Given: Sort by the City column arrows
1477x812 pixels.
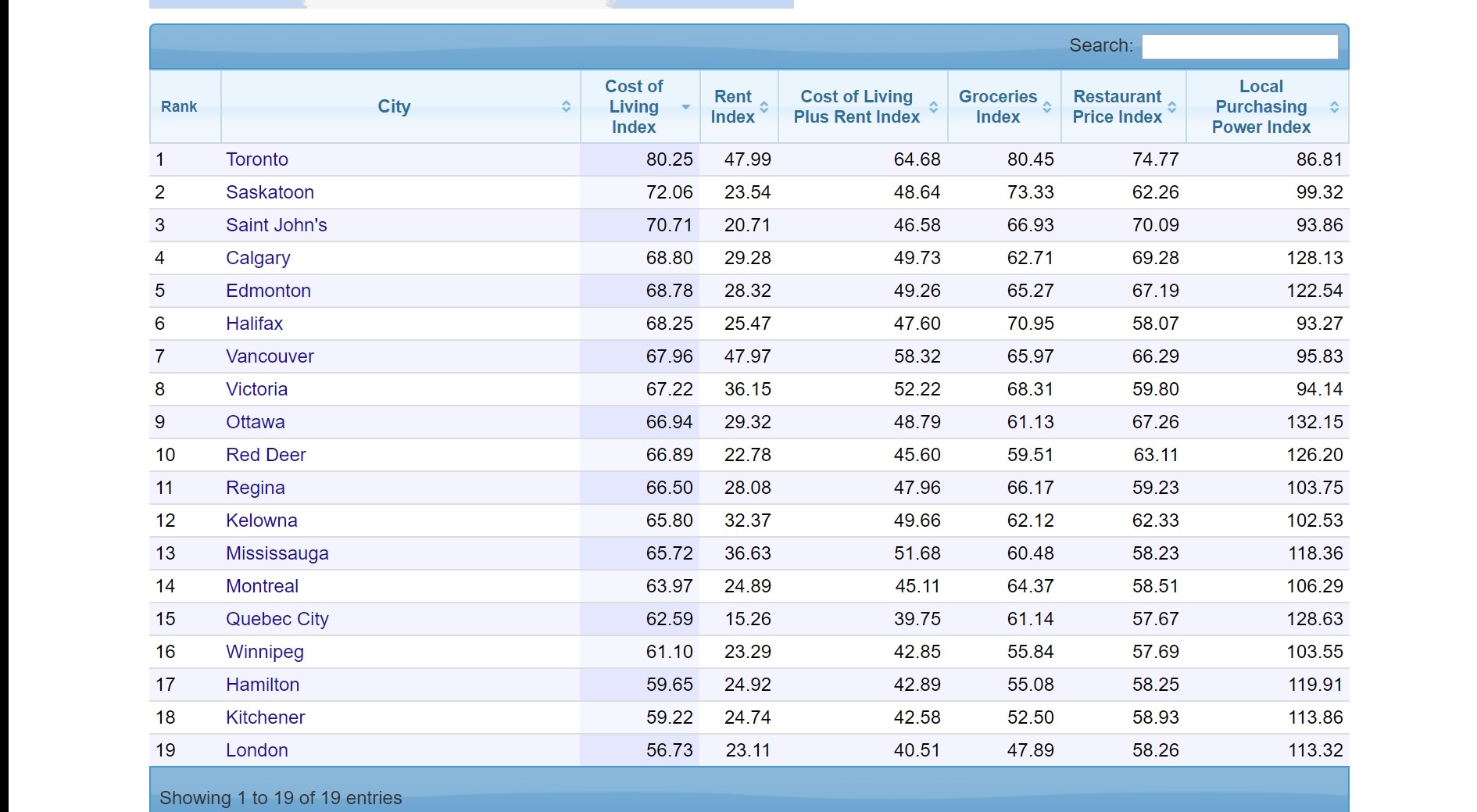Looking at the screenshot, I should point(566,107).
